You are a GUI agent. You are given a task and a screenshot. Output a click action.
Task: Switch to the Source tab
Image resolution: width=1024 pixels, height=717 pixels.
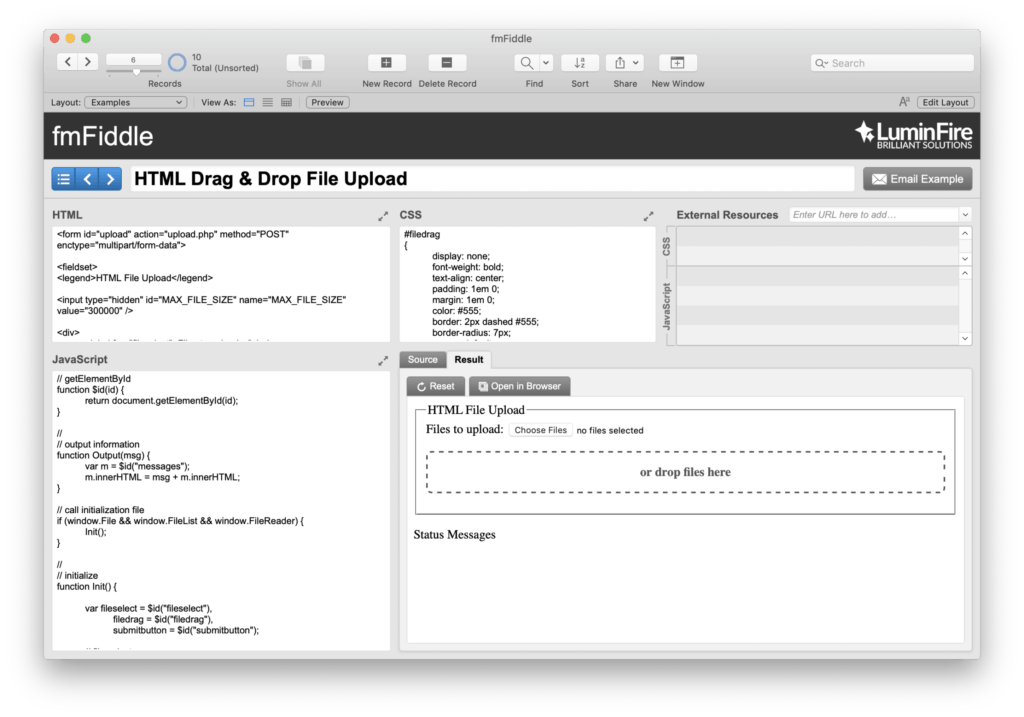(423, 359)
